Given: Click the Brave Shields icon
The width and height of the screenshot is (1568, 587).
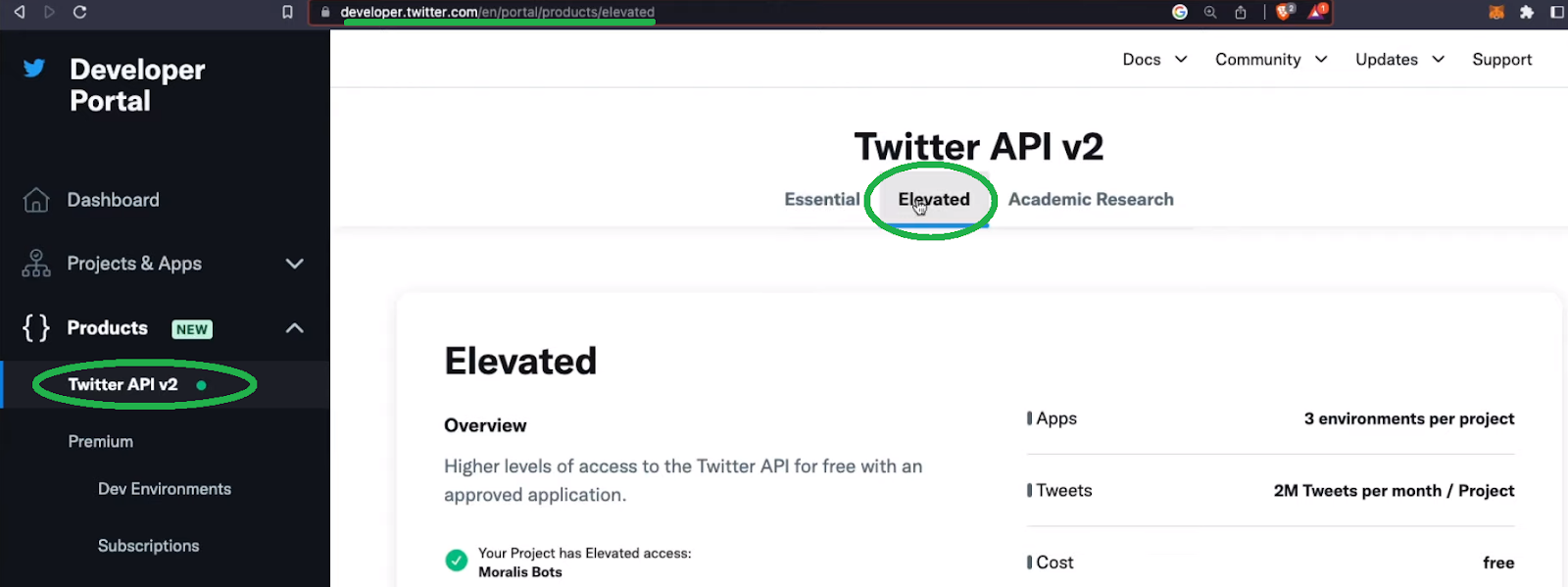Looking at the screenshot, I should pyautogui.click(x=1282, y=13).
